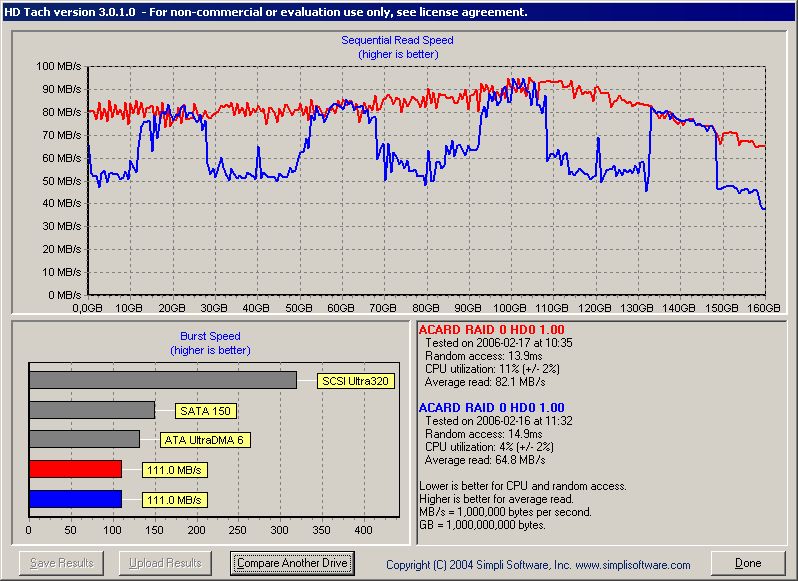
Task: Click the 111.0 MB/s label beside red bar
Action: tap(177, 470)
